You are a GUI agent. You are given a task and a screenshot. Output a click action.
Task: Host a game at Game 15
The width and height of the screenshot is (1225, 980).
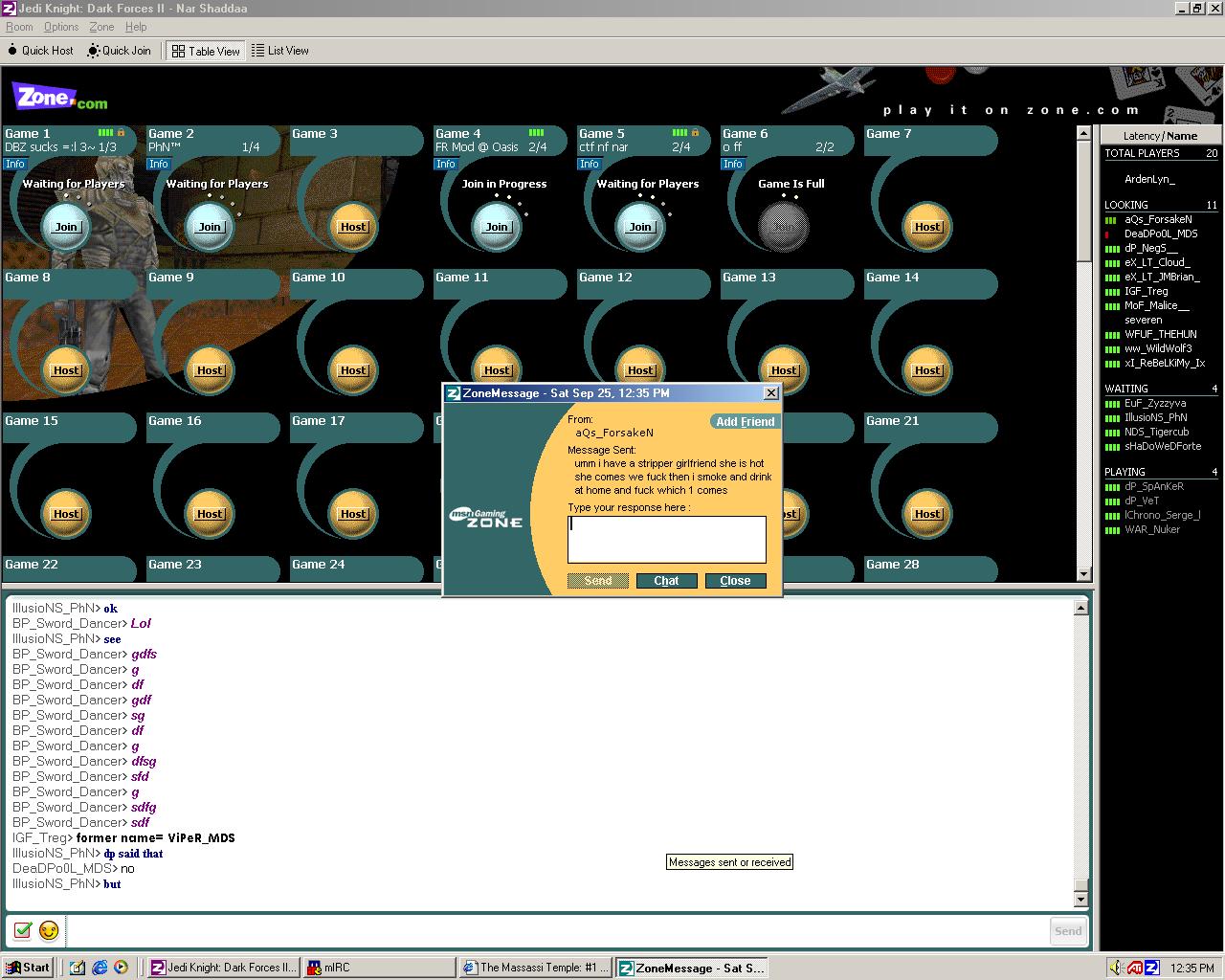[66, 514]
